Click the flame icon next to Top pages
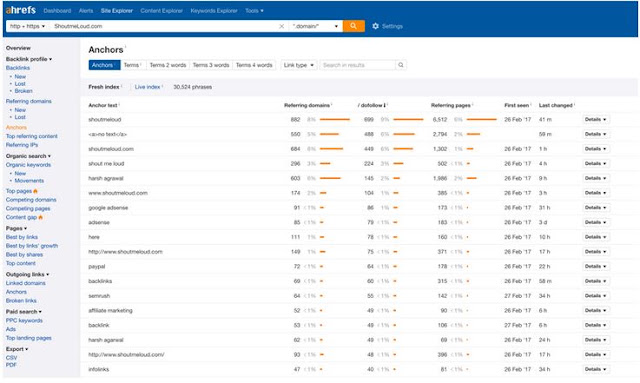This screenshot has height=383, width=640. coord(36,191)
